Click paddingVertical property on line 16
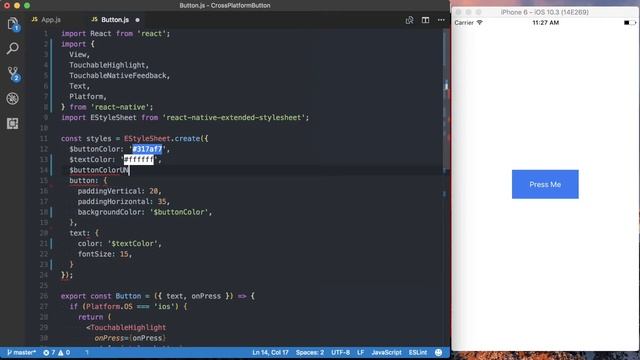 (x=109, y=191)
